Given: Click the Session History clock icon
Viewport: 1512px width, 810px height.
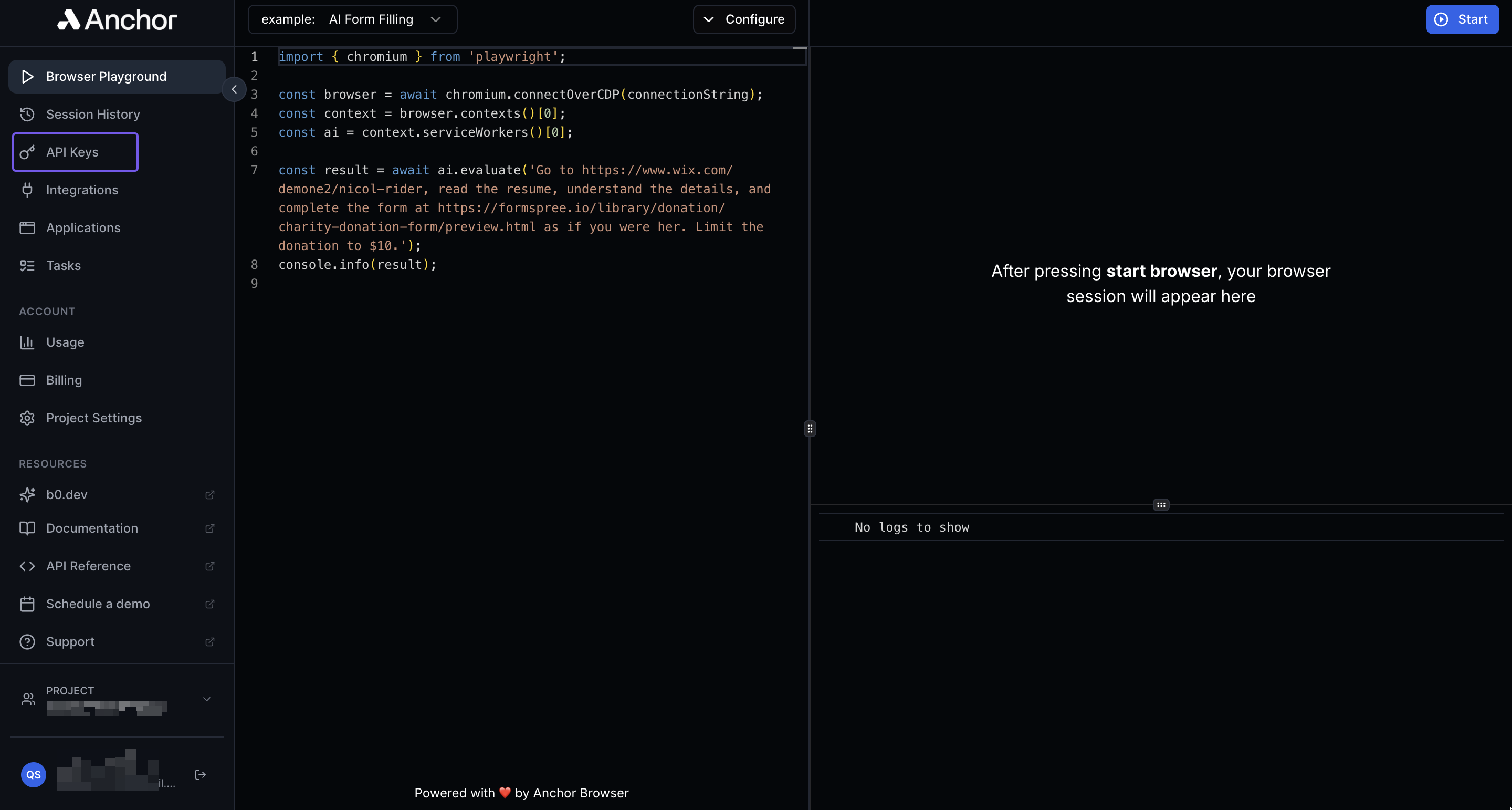Looking at the screenshot, I should (x=27, y=114).
